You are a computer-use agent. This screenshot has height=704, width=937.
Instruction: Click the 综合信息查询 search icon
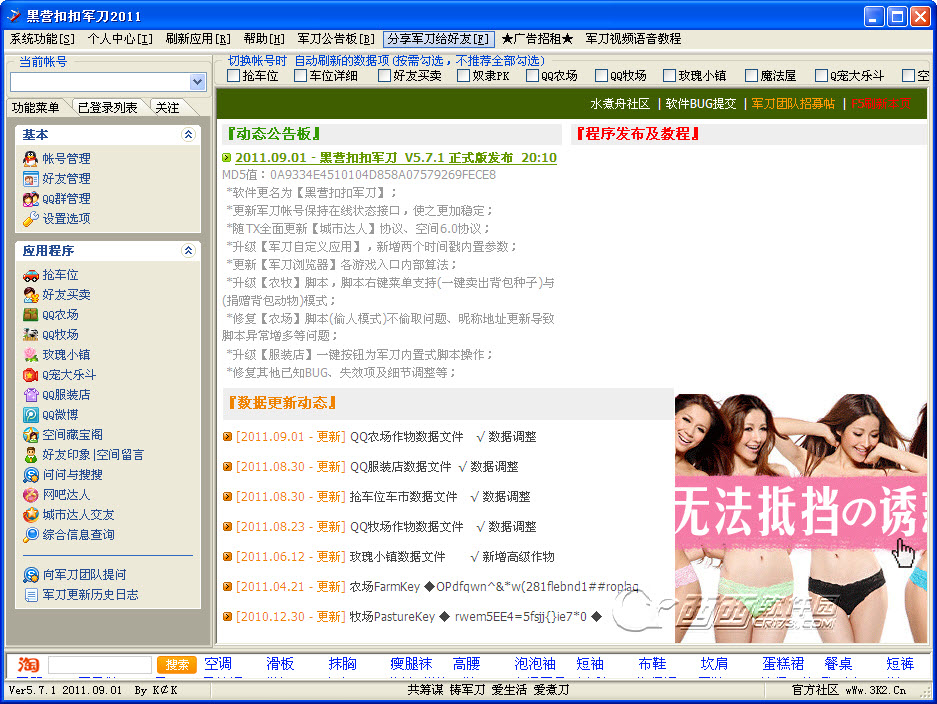tap(31, 534)
